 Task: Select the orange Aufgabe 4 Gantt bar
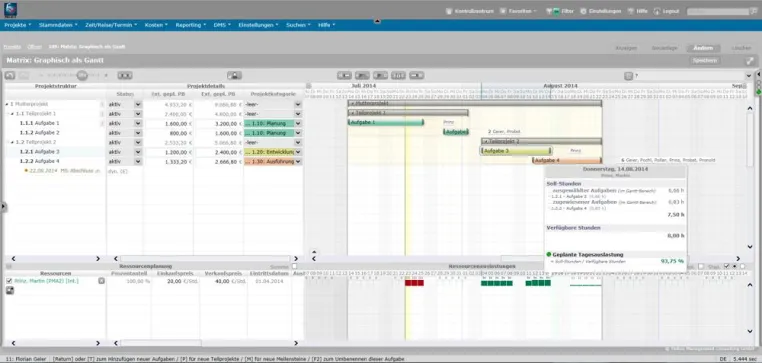click(567, 160)
